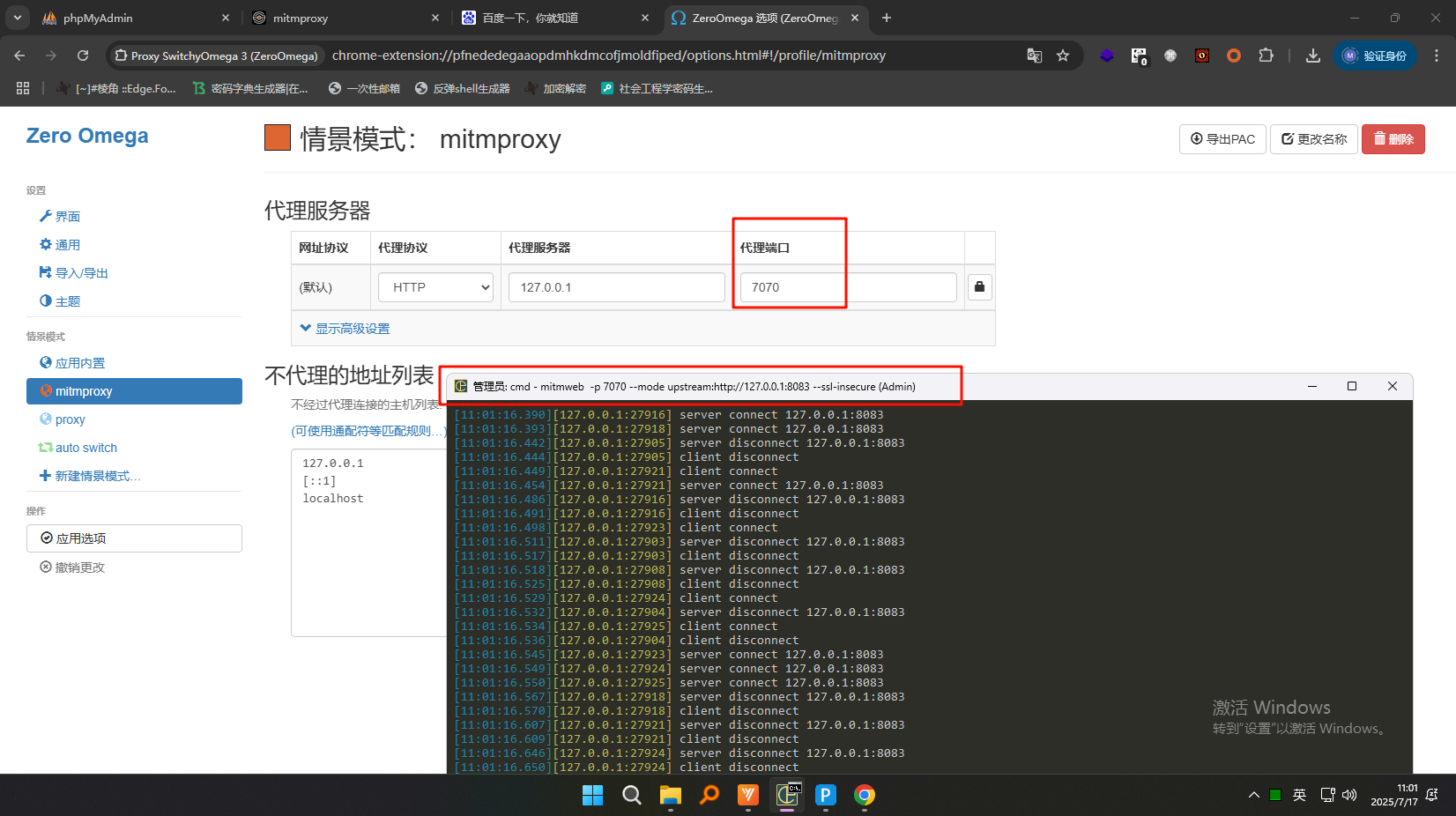Show hidden system tray icons
Screen dimensions: 1456x816
tap(1253, 795)
